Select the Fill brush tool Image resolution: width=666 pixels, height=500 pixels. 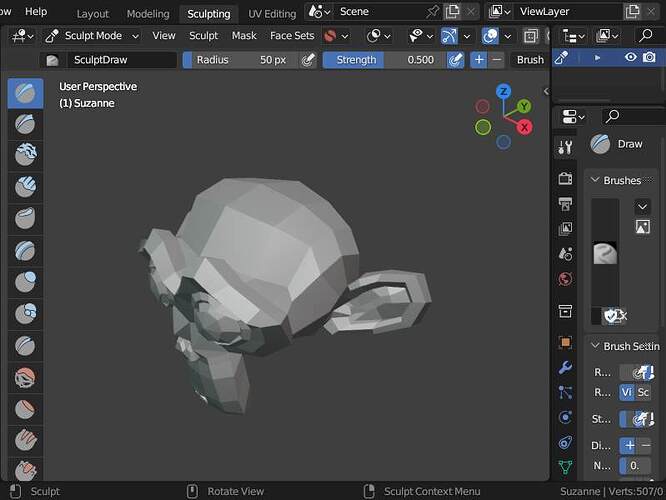(x=25, y=441)
